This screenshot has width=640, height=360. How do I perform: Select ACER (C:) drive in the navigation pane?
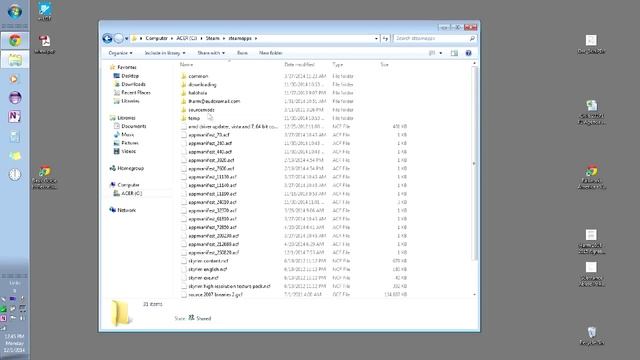131,193
